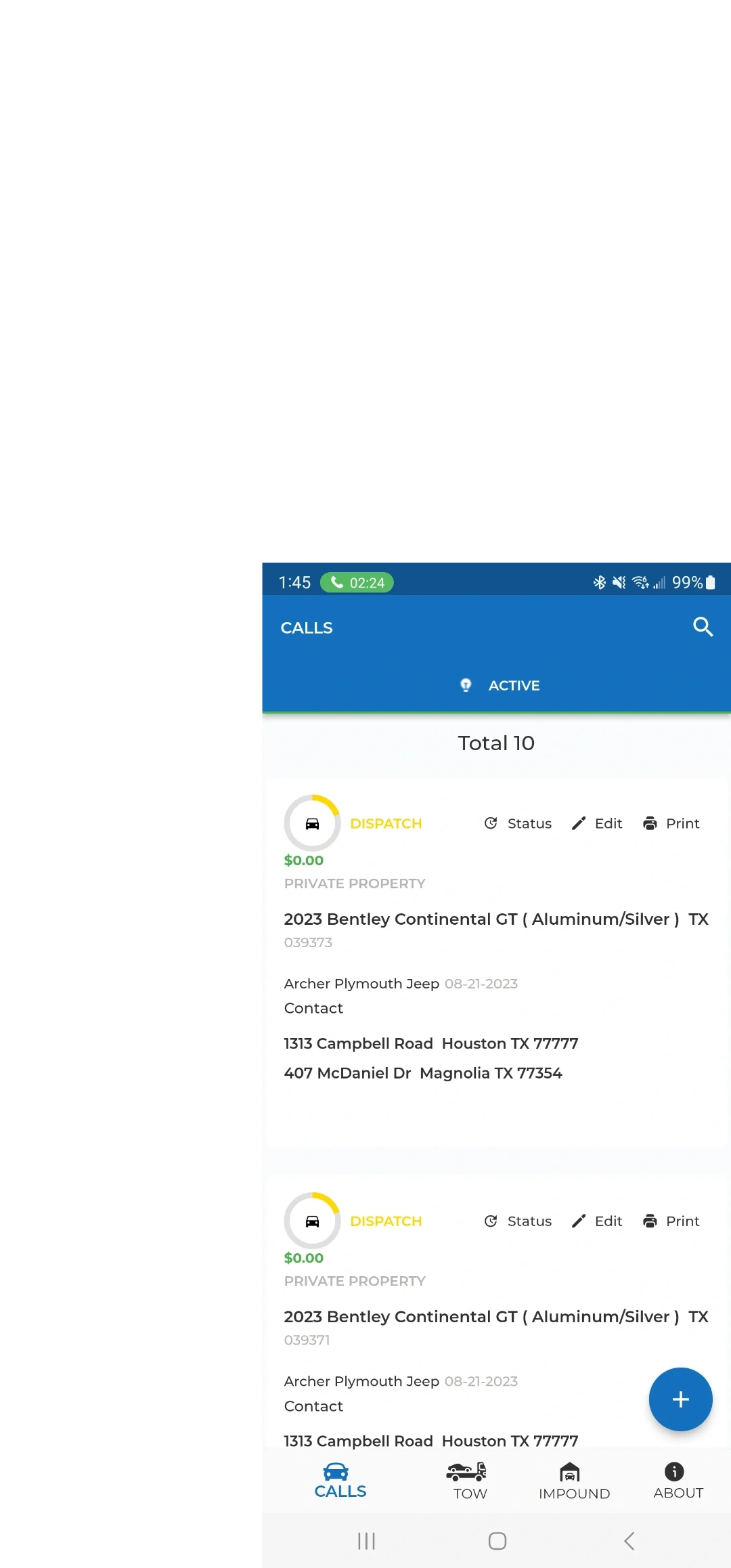
Task: Tap the DISPATCH label on call 039371
Action: coord(386,1221)
